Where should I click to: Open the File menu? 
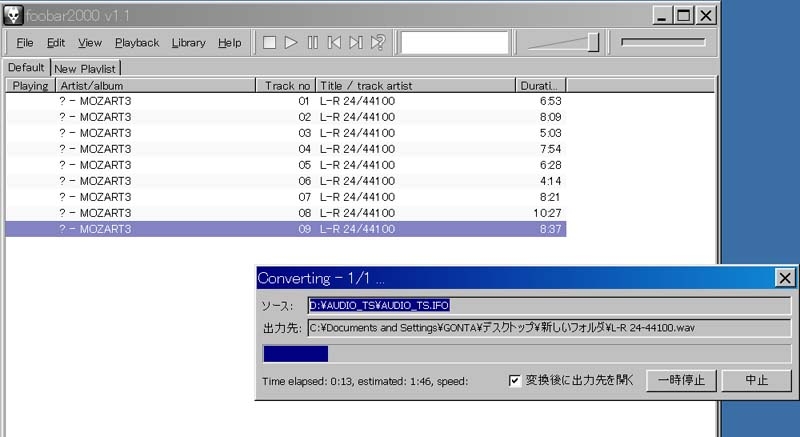[x=25, y=43]
